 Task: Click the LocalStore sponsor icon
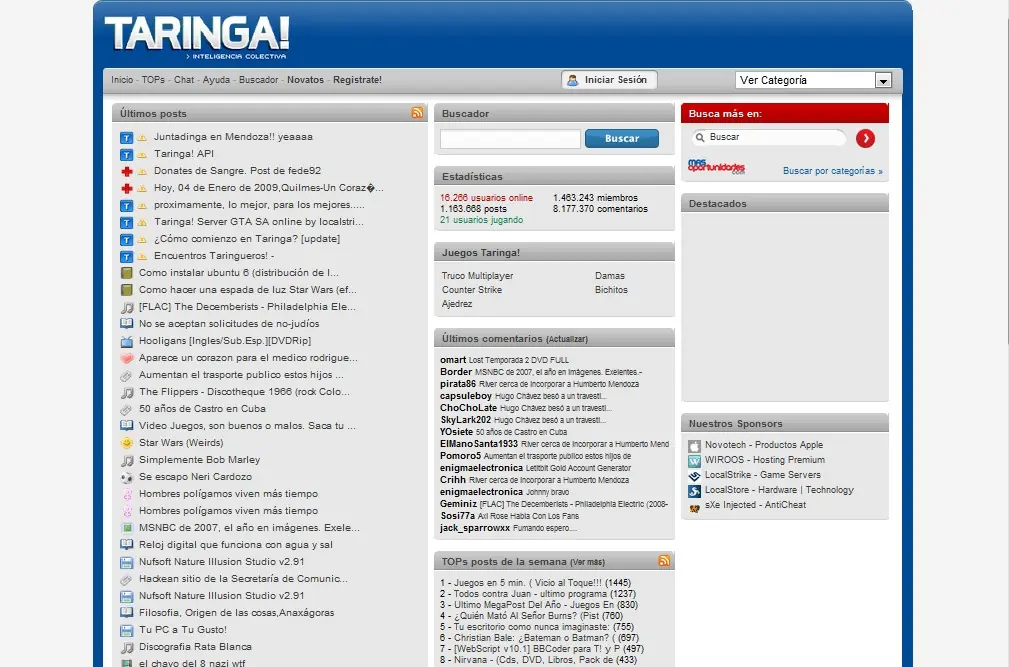point(694,491)
